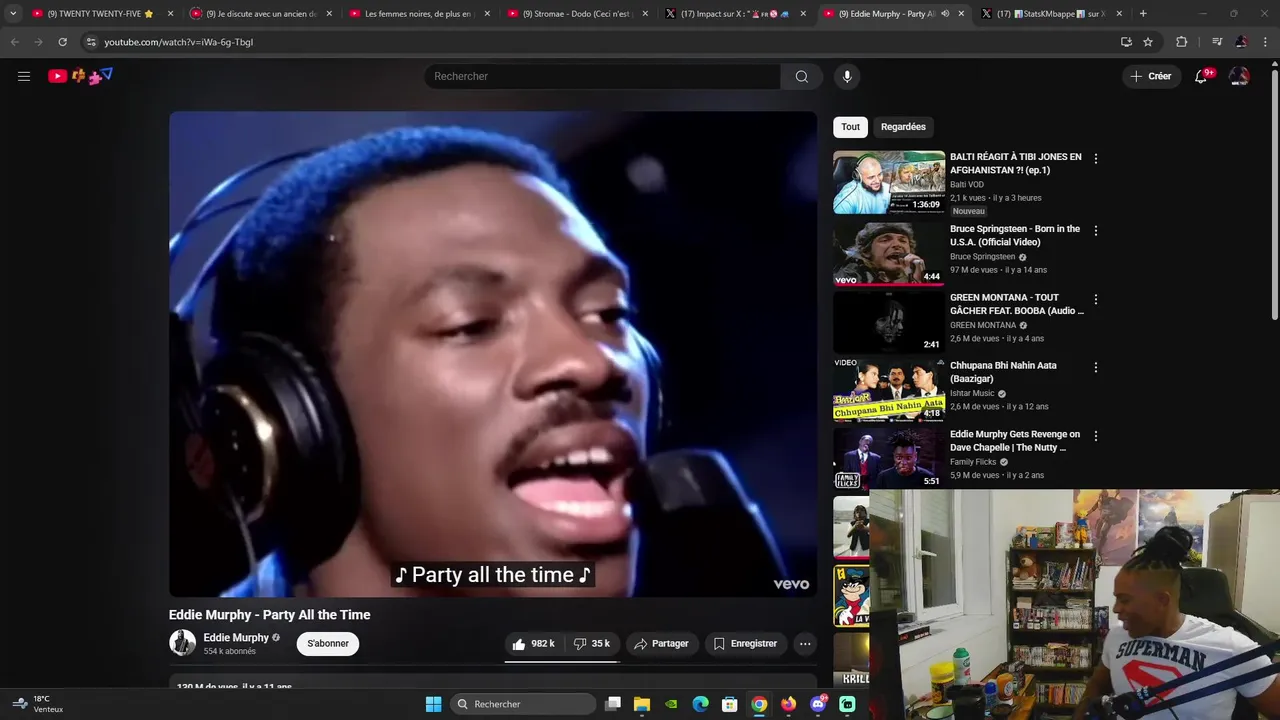This screenshot has height=720, width=1280.
Task: Click the Chrome address bar URL
Action: click(179, 42)
